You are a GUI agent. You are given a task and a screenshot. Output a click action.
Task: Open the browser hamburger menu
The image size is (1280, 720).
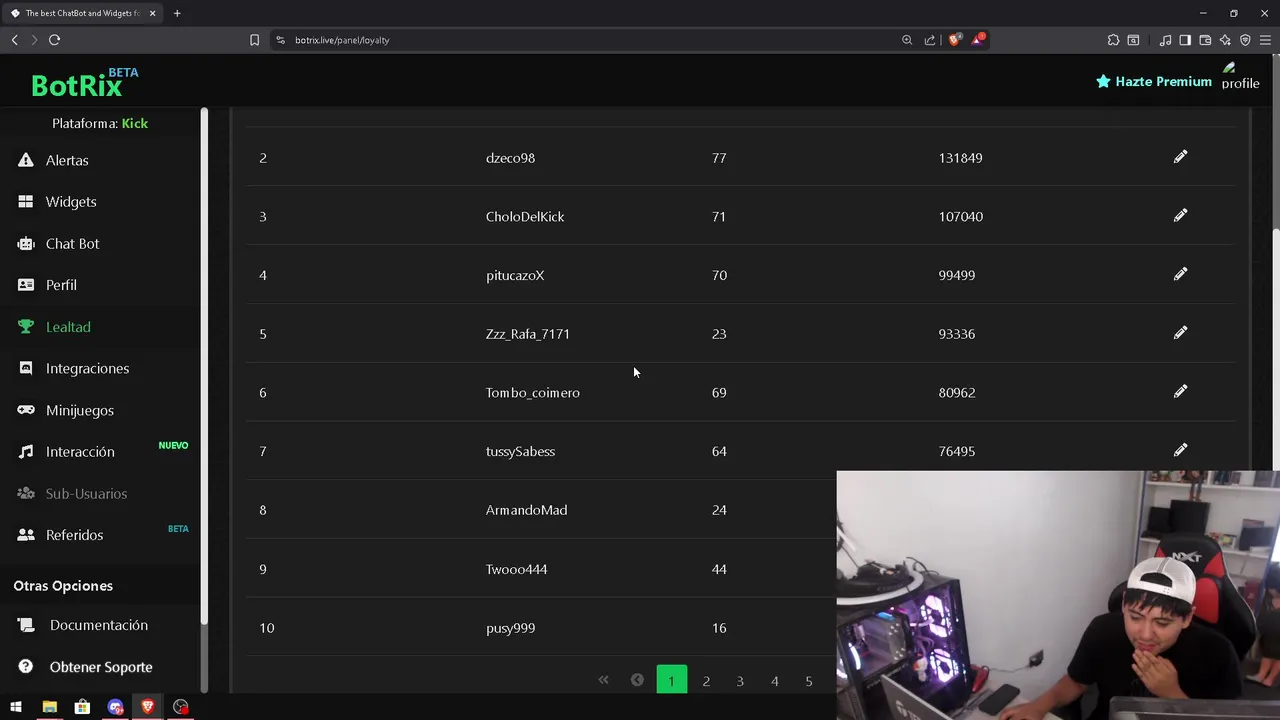1265,40
